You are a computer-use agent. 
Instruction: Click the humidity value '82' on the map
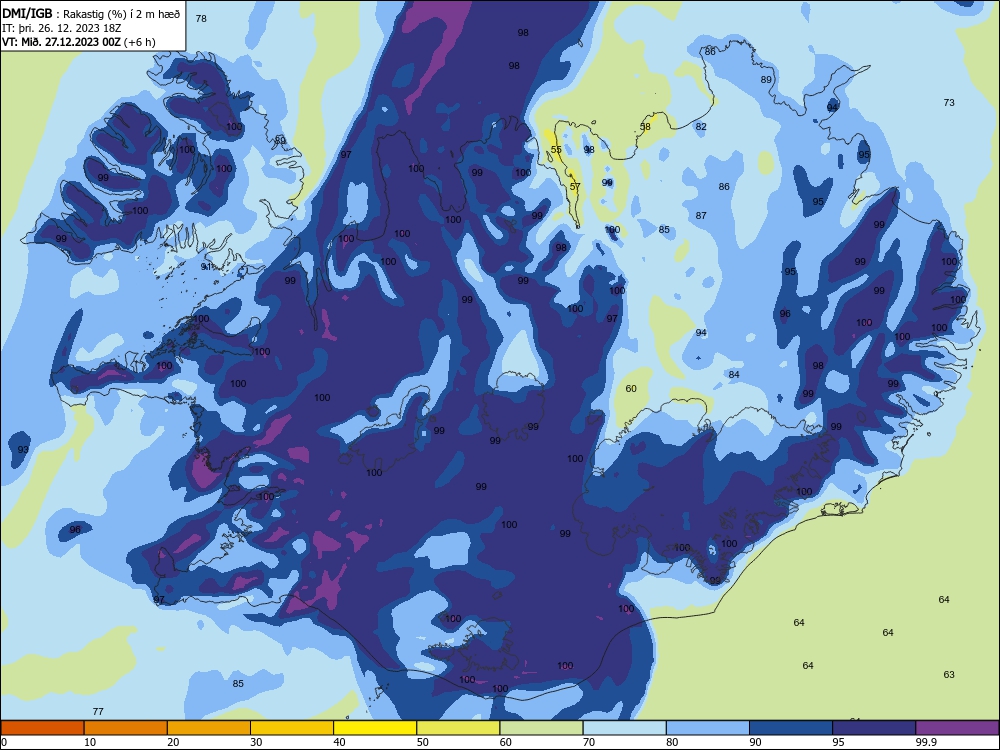pos(702,126)
